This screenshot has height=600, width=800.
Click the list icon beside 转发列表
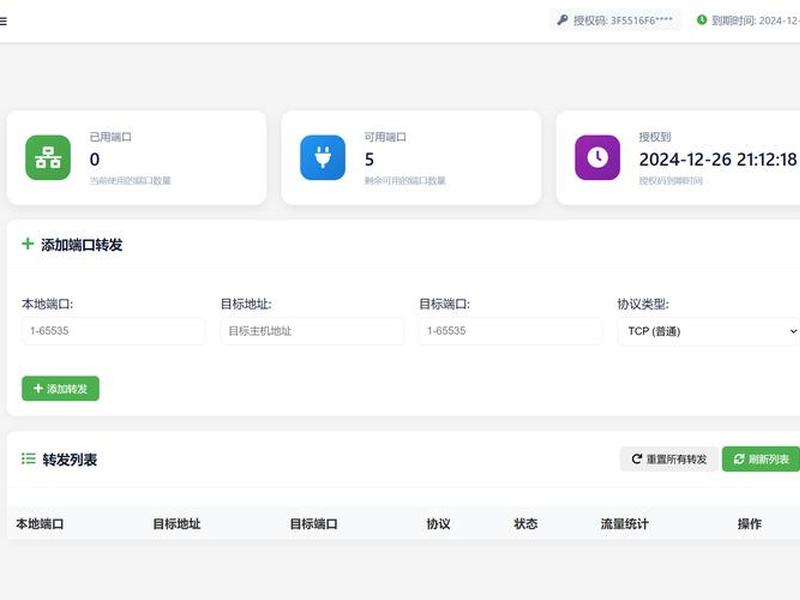[29, 459]
